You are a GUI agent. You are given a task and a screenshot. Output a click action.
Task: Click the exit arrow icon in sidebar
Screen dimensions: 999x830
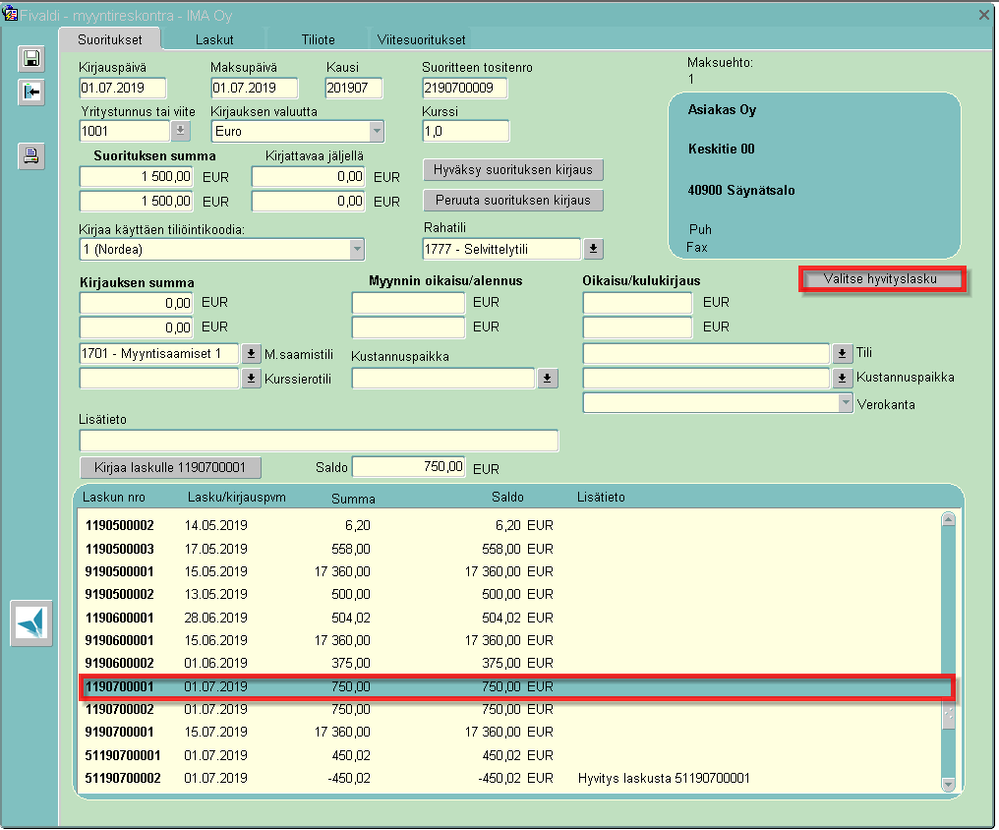[31, 92]
